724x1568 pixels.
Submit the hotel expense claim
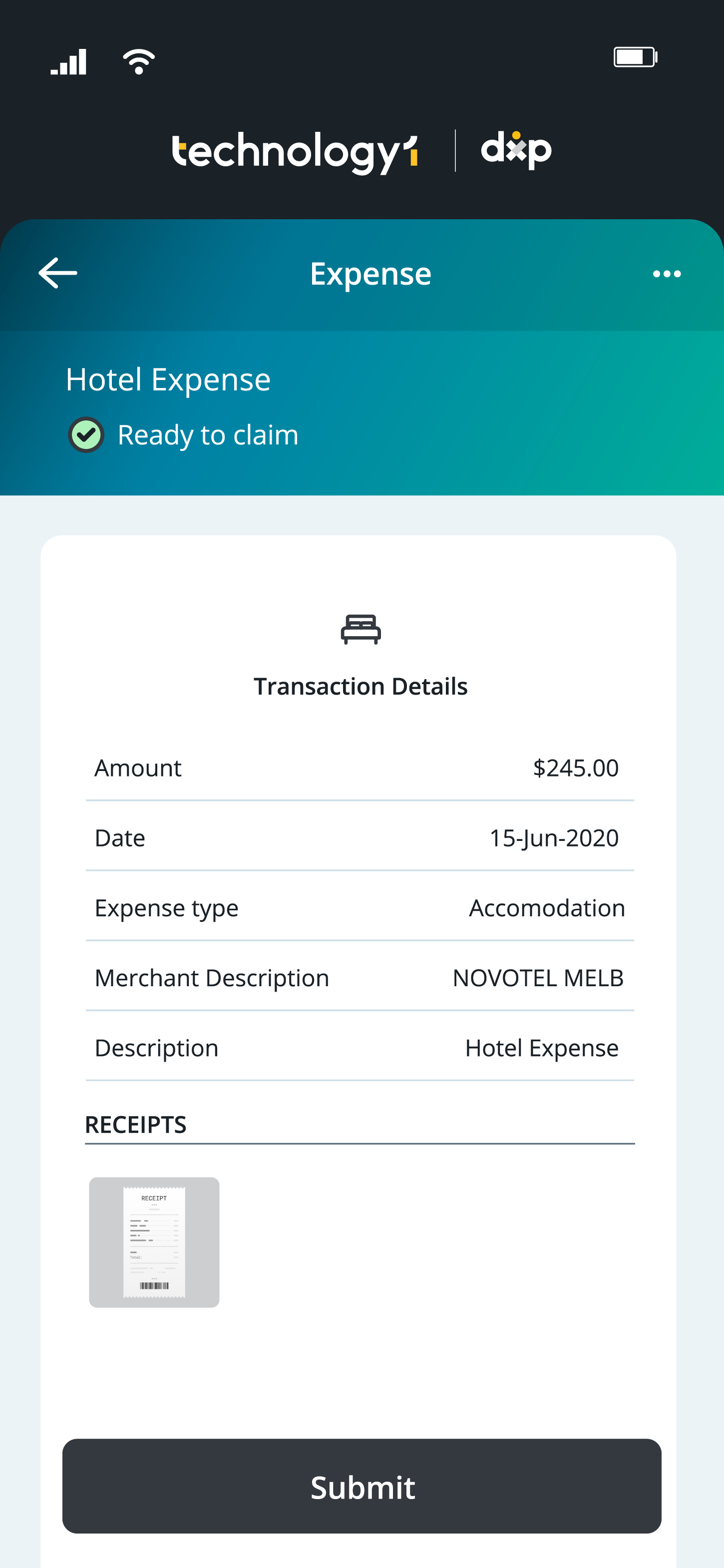click(x=362, y=1486)
